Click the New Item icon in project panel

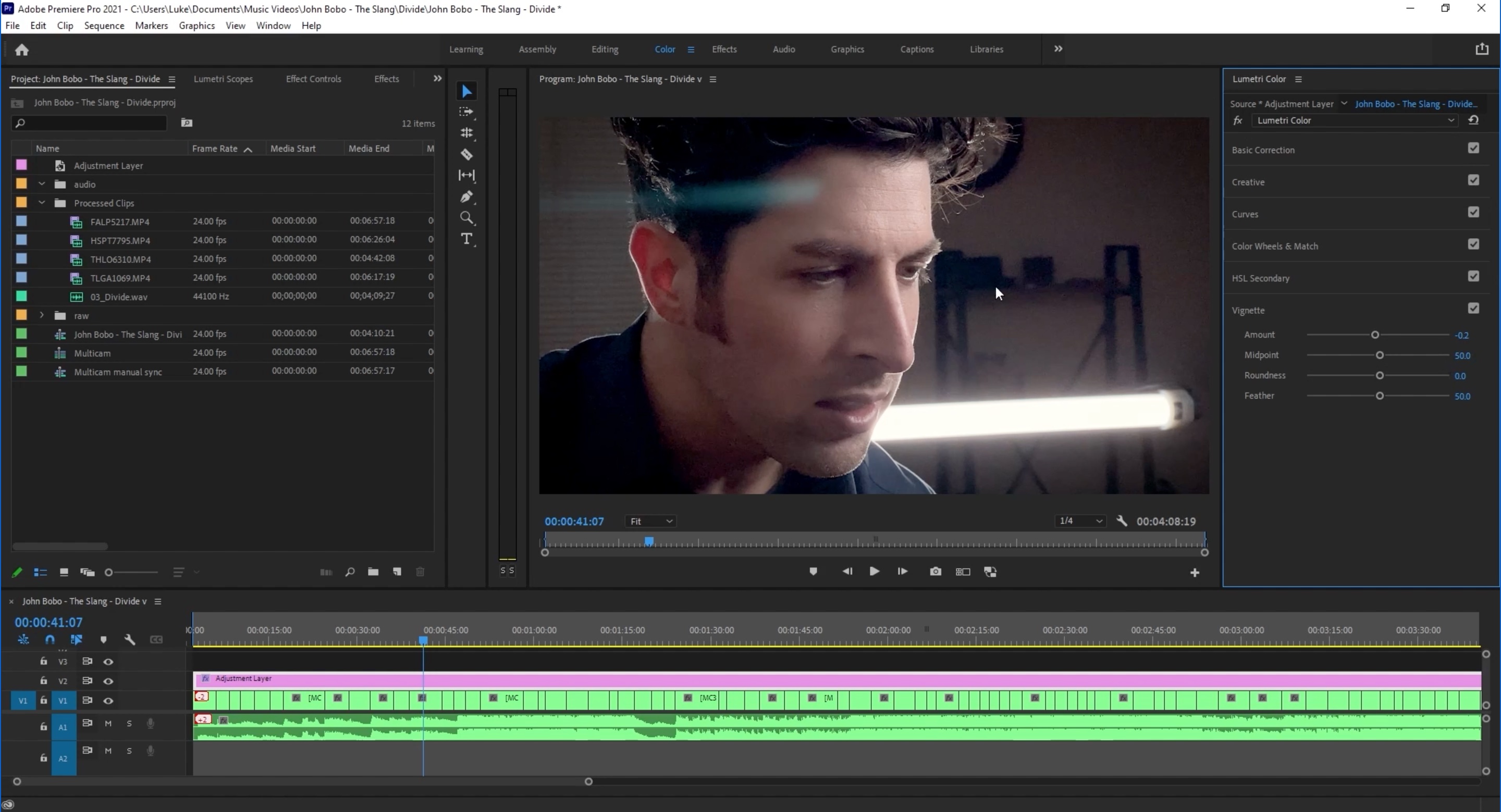(397, 572)
